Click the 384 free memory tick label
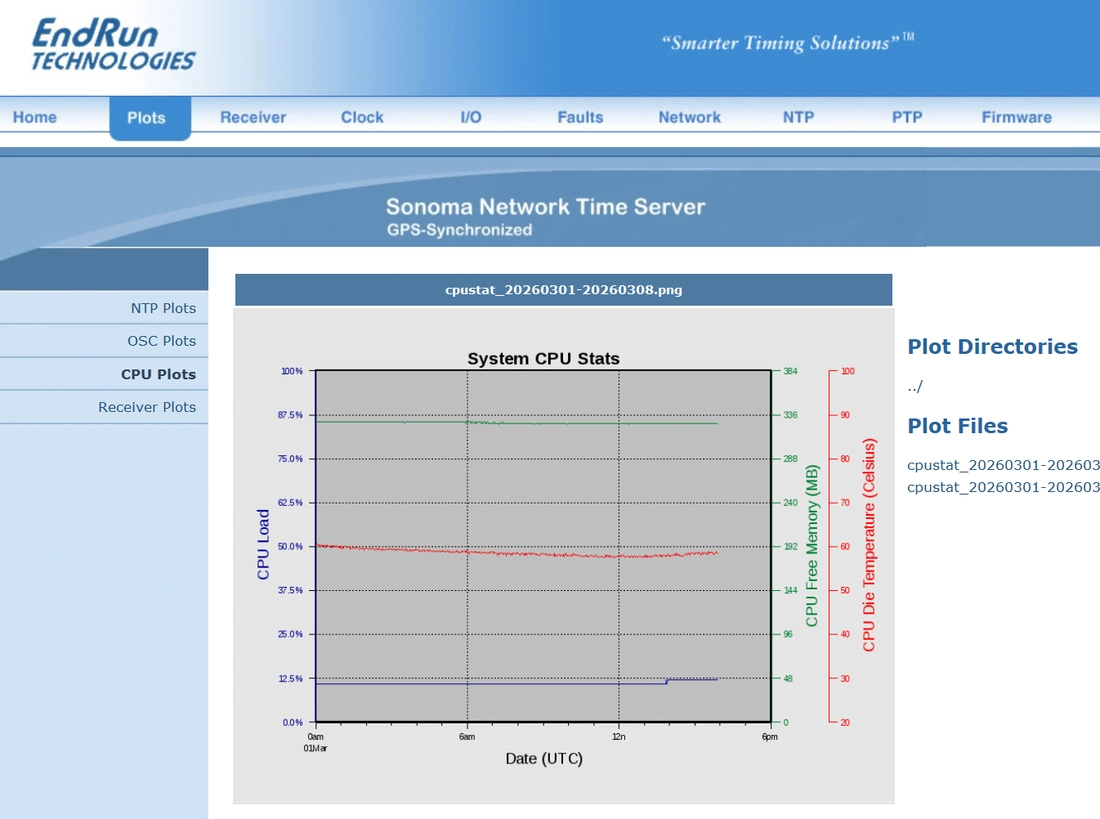 coord(791,371)
